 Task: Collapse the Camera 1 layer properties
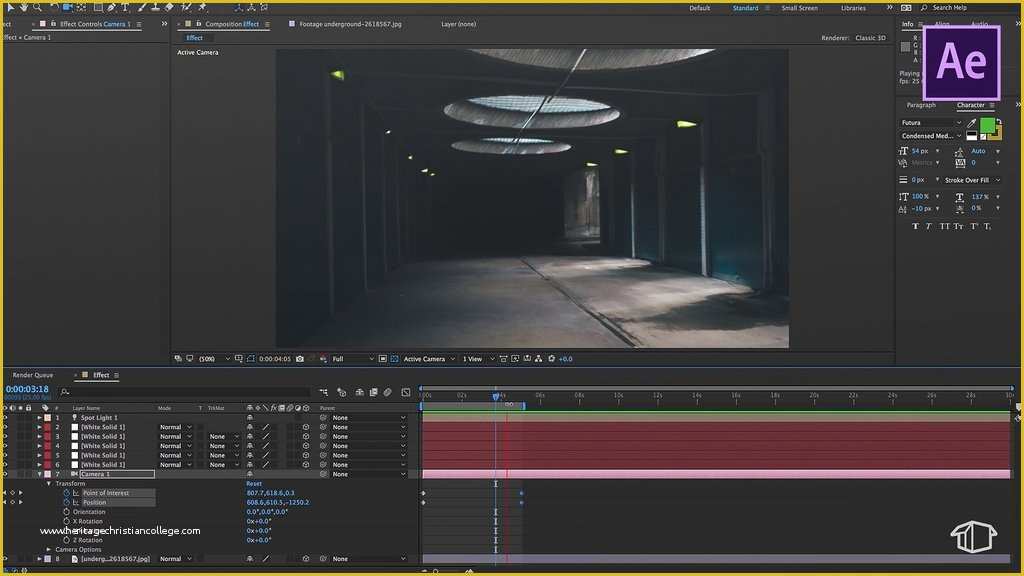tap(39, 474)
